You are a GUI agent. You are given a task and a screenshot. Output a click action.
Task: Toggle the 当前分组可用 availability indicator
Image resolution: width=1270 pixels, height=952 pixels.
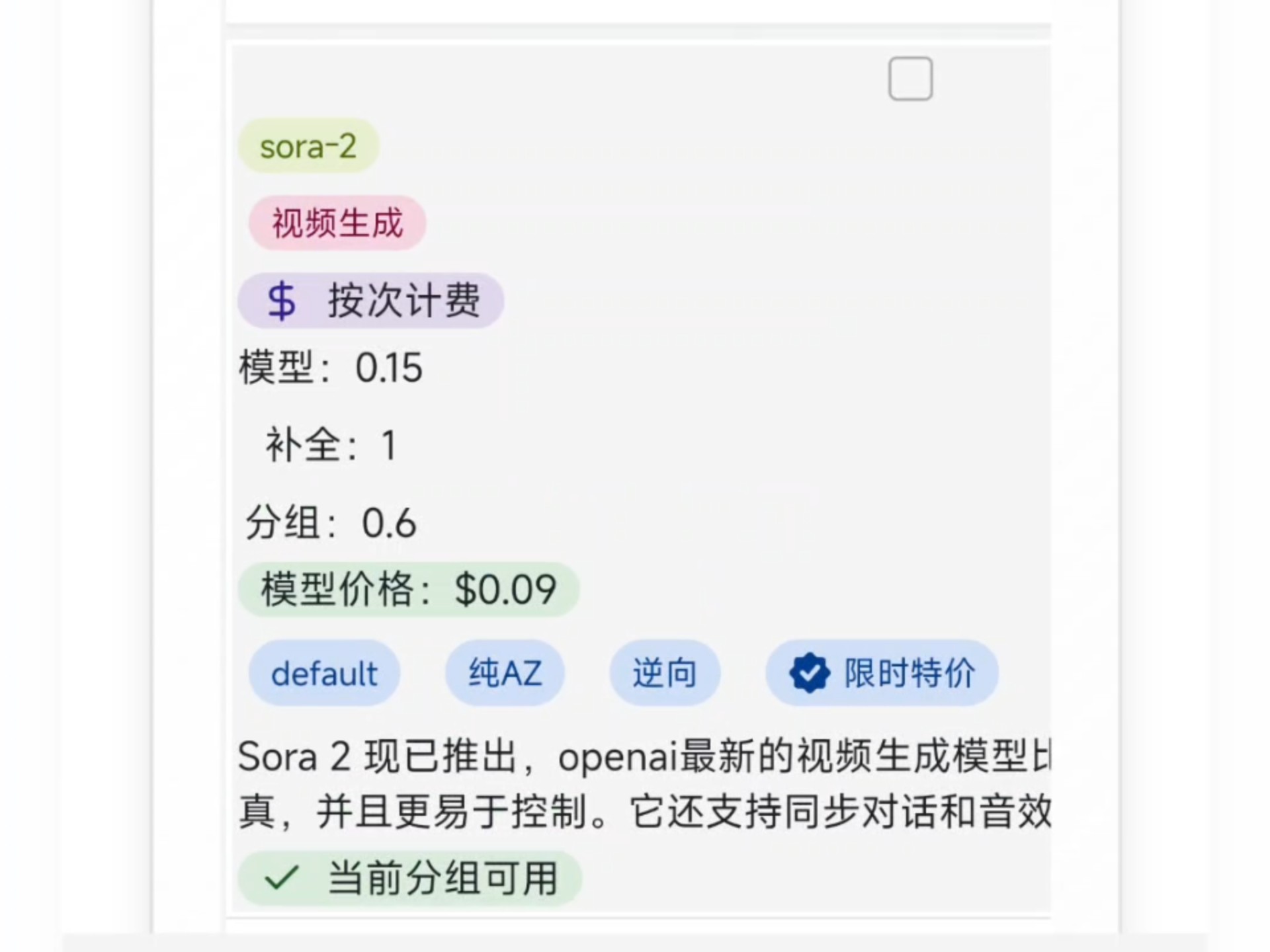(x=410, y=879)
